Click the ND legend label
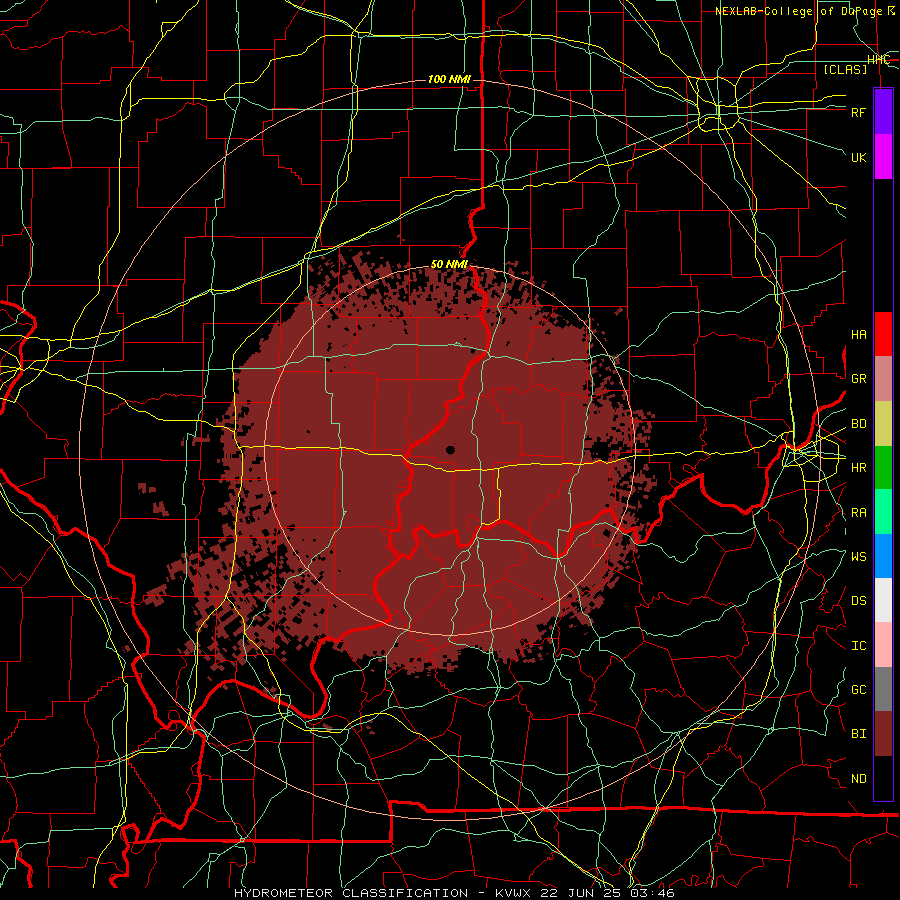Image resolution: width=900 pixels, height=900 pixels. point(858,779)
